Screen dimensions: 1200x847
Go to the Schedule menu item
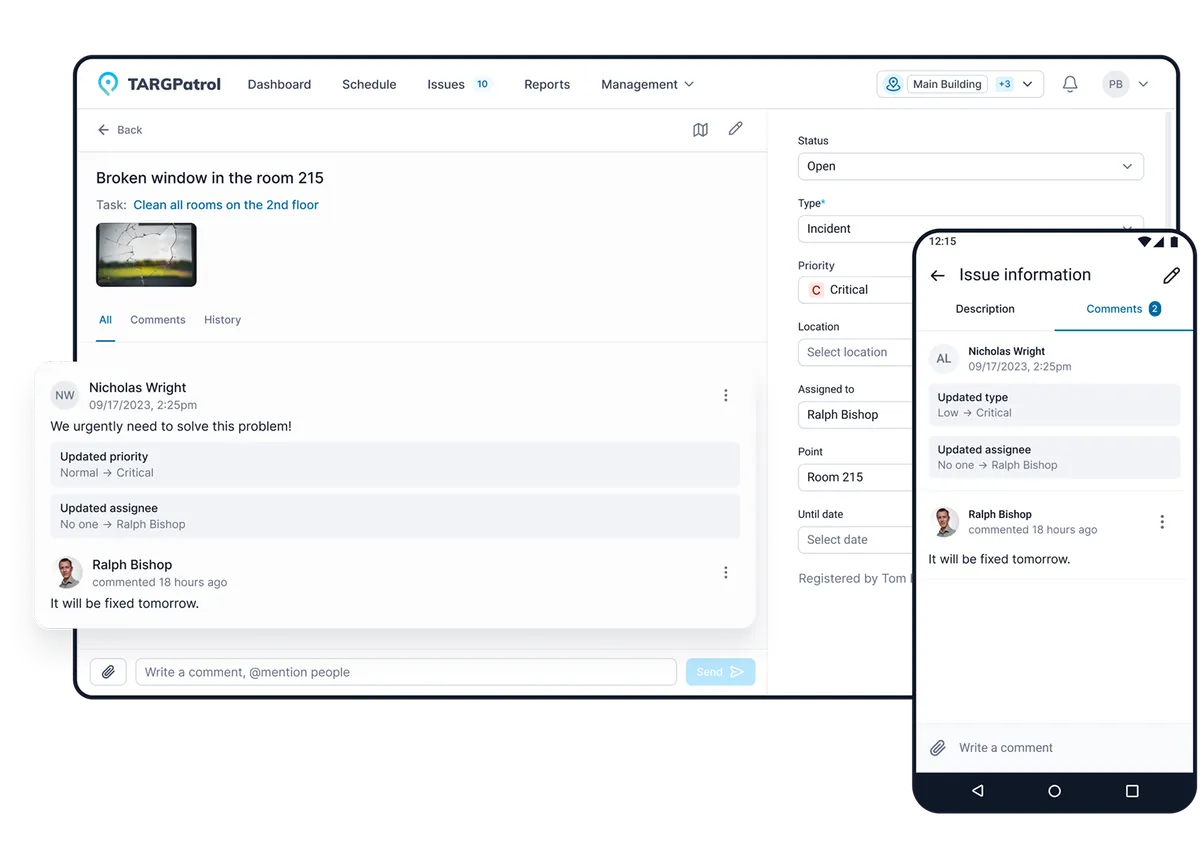[x=369, y=85]
